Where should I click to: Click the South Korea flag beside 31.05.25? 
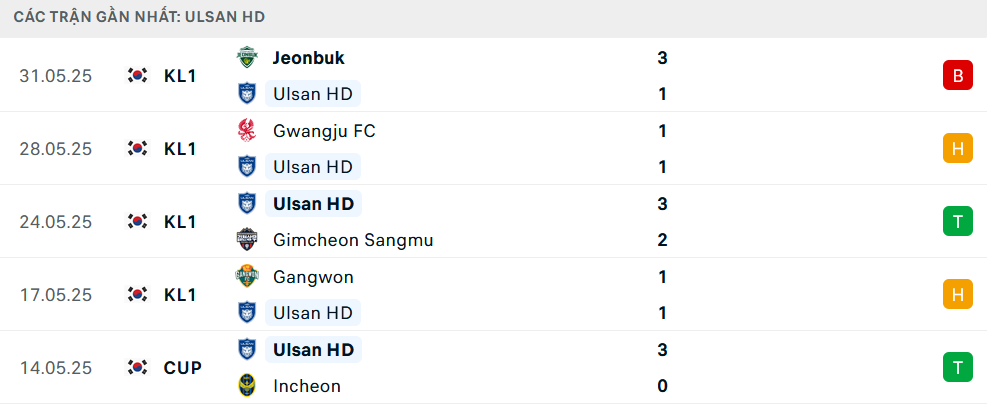(137, 75)
